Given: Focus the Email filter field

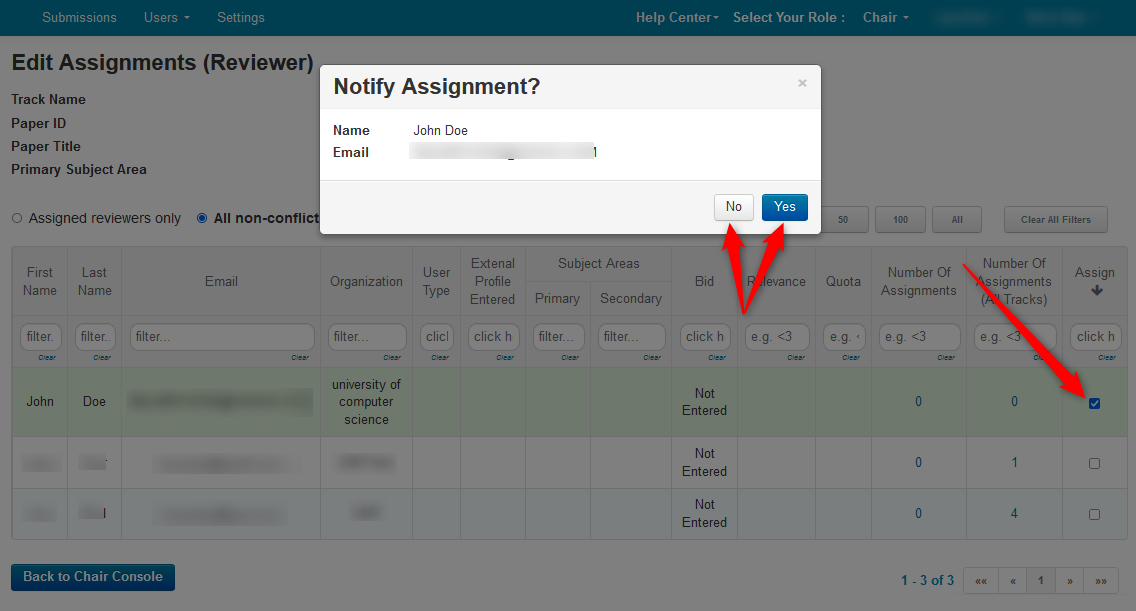Looking at the screenshot, I should [x=222, y=337].
